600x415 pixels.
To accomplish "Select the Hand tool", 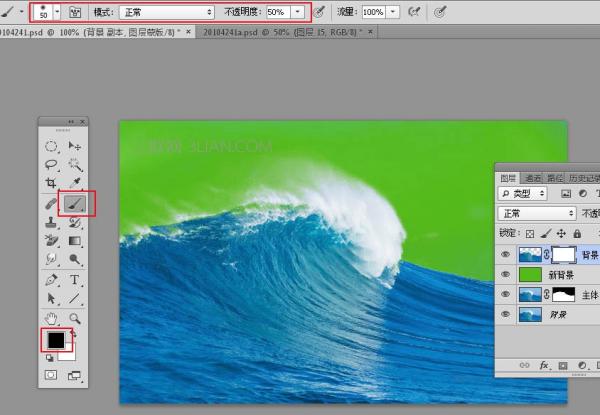I will click(51, 318).
